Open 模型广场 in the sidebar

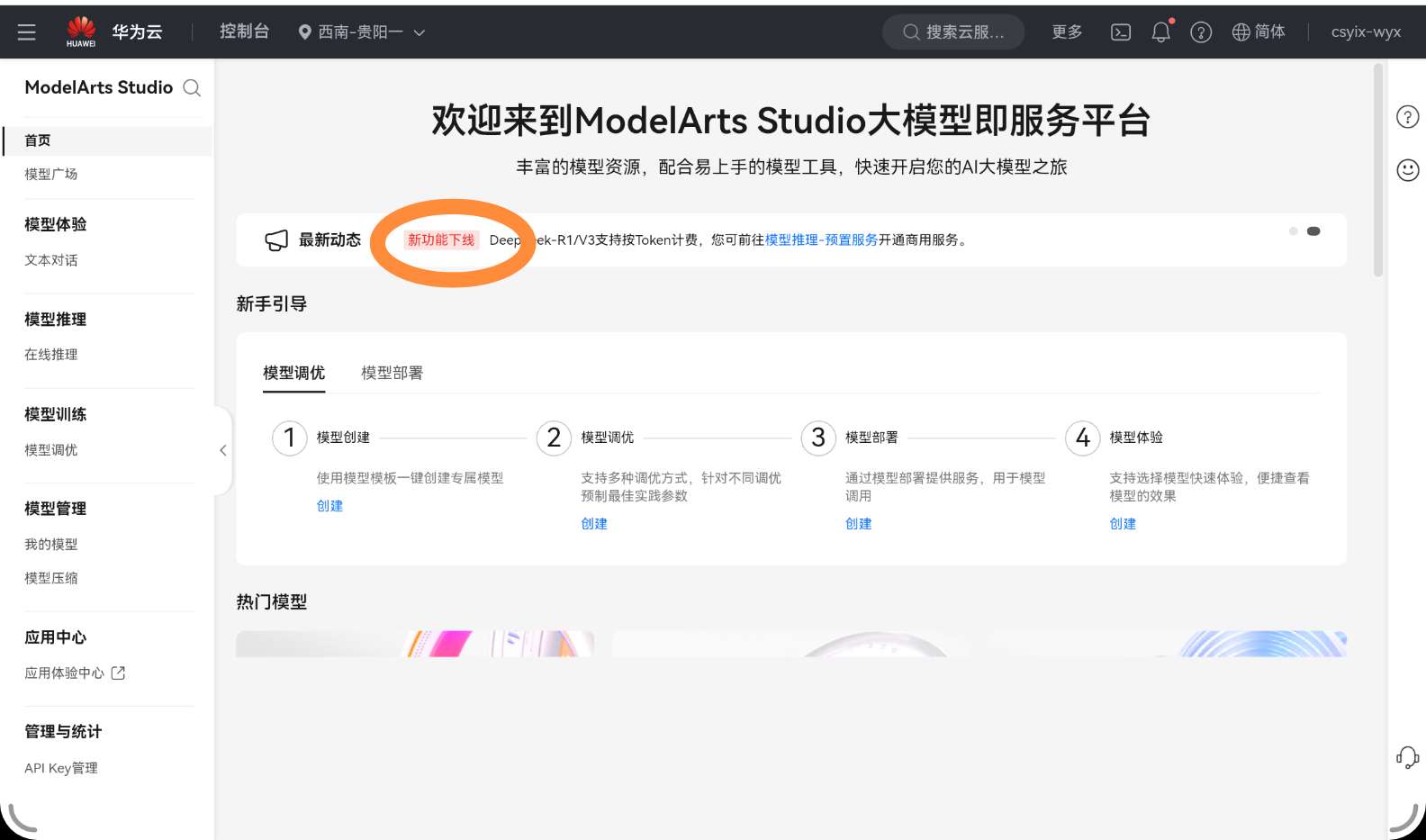click(x=51, y=174)
